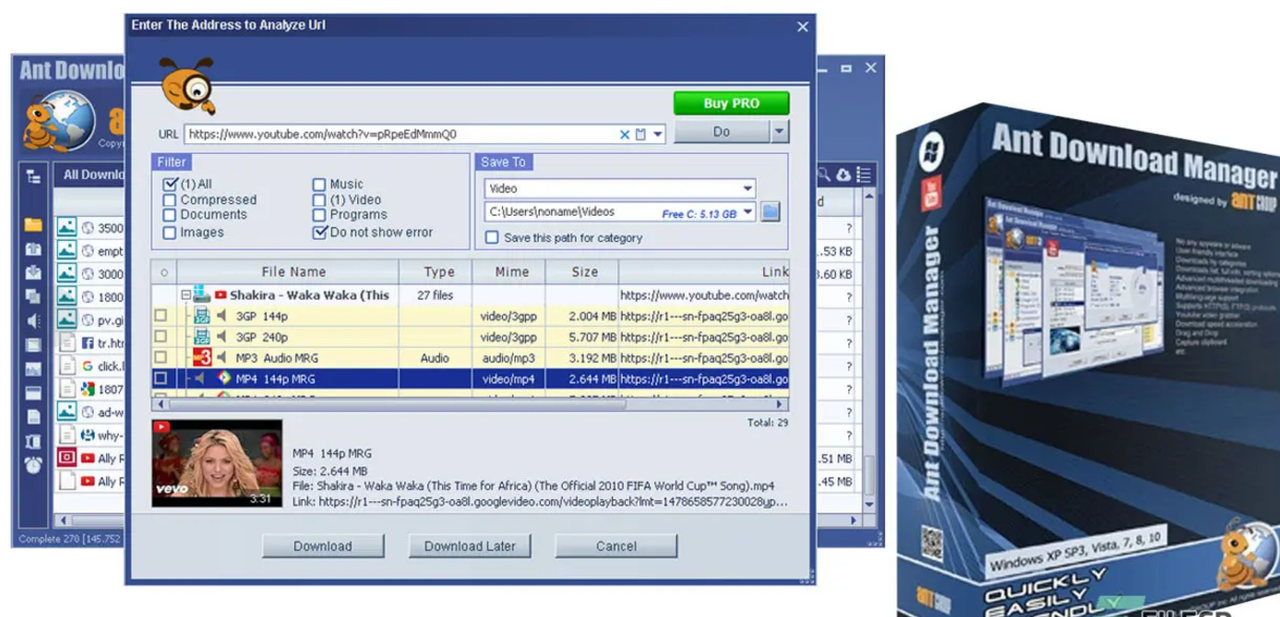The height and width of the screenshot is (617, 1280).
Task: Open the URL history dropdown arrow
Action: tap(658, 134)
